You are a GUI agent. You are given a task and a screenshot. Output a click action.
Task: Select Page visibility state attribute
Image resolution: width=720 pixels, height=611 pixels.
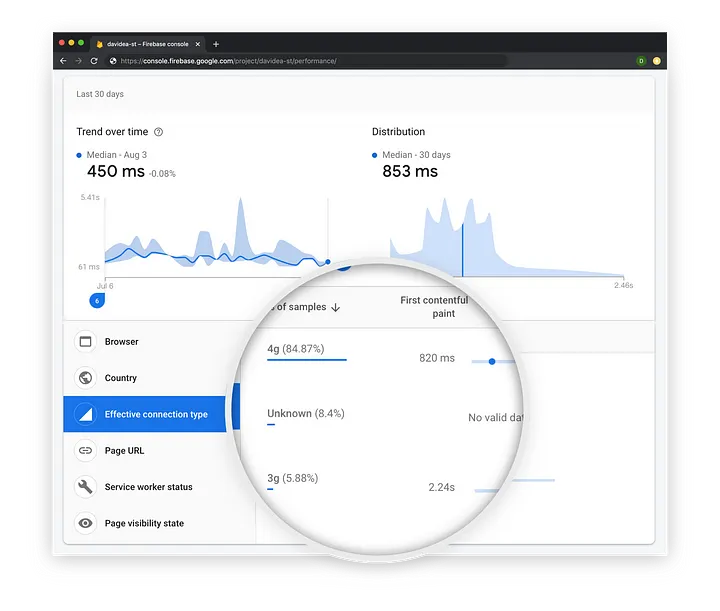coord(144,523)
